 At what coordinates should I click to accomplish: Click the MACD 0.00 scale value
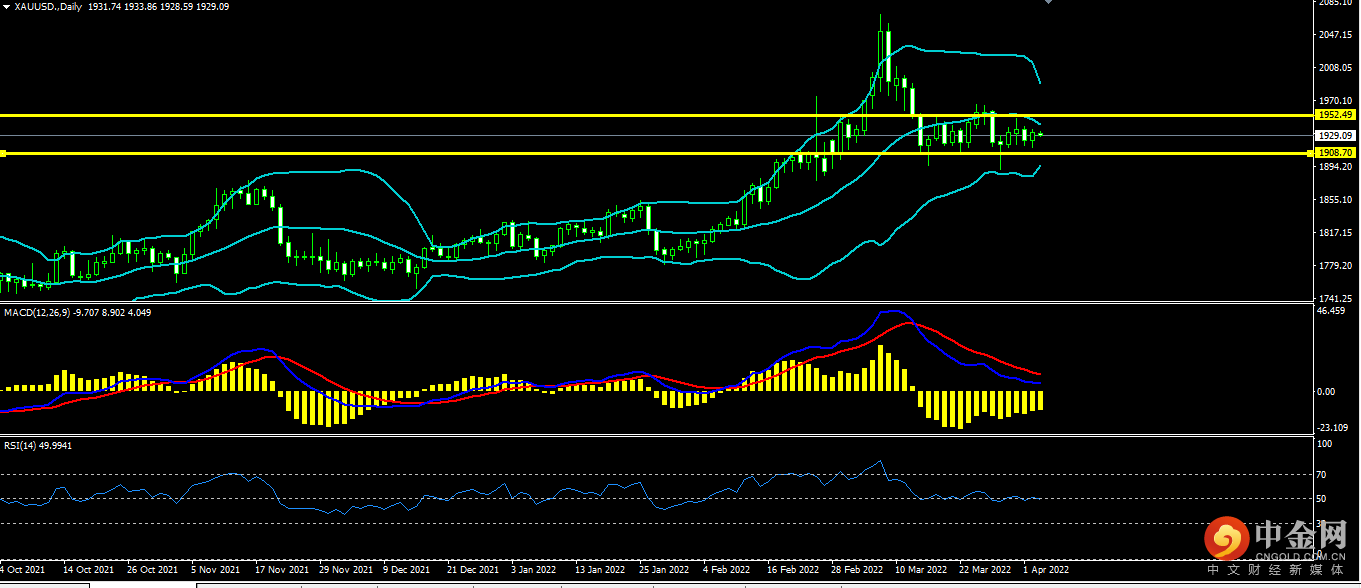coord(1326,392)
